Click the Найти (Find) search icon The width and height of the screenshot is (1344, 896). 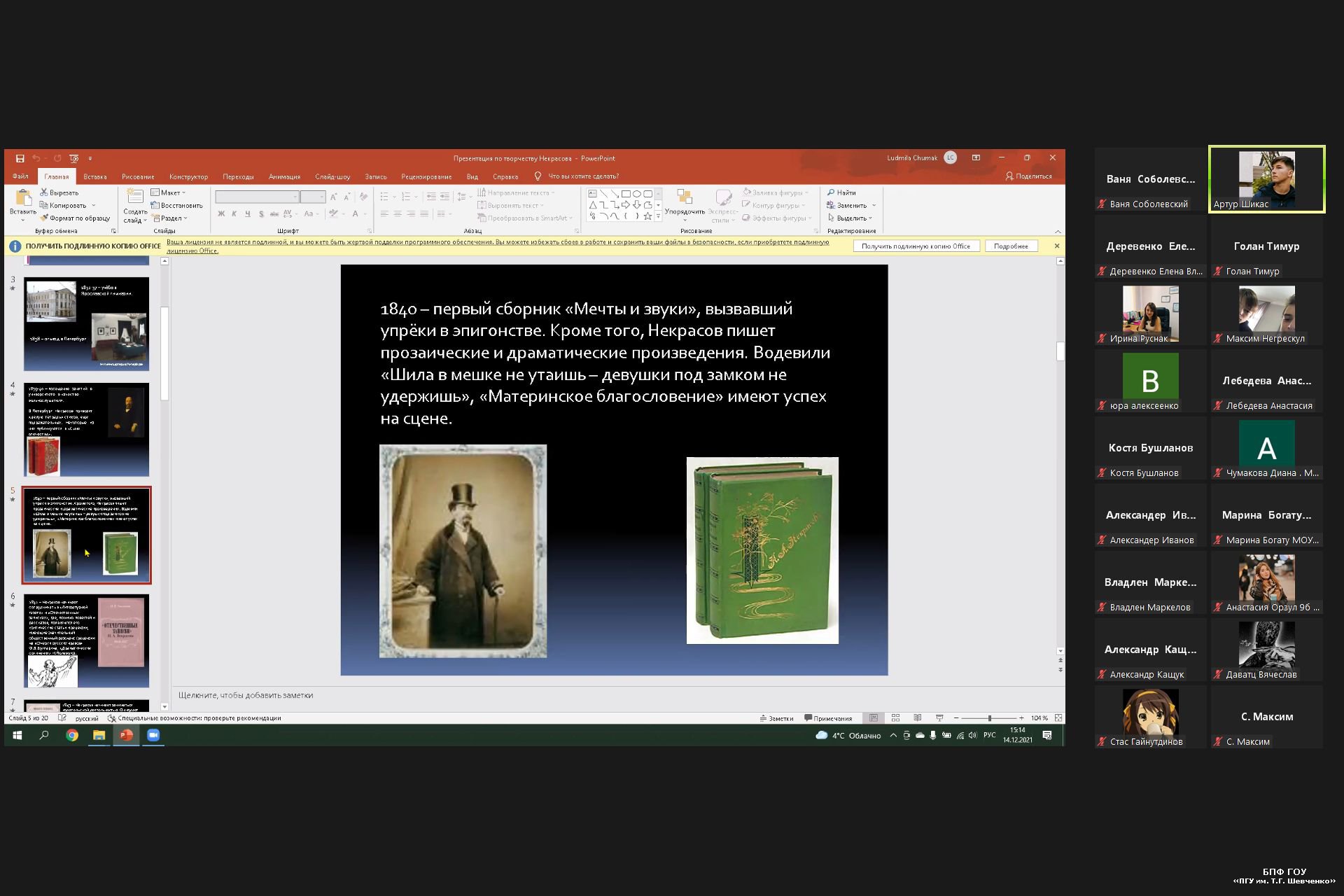831,192
